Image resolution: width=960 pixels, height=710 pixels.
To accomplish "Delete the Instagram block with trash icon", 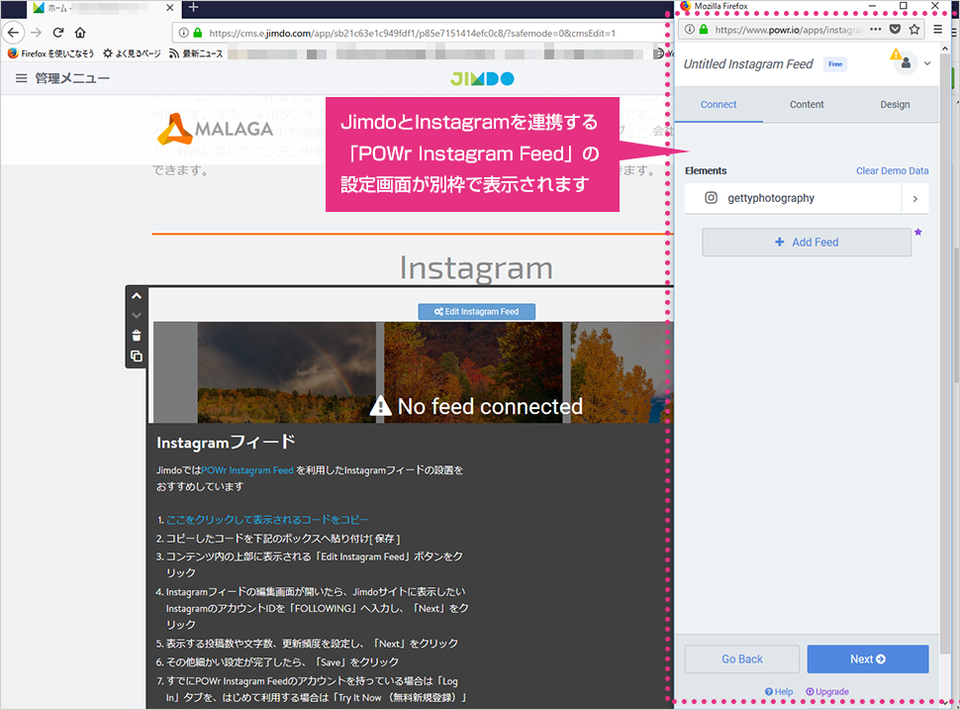I will [x=137, y=335].
